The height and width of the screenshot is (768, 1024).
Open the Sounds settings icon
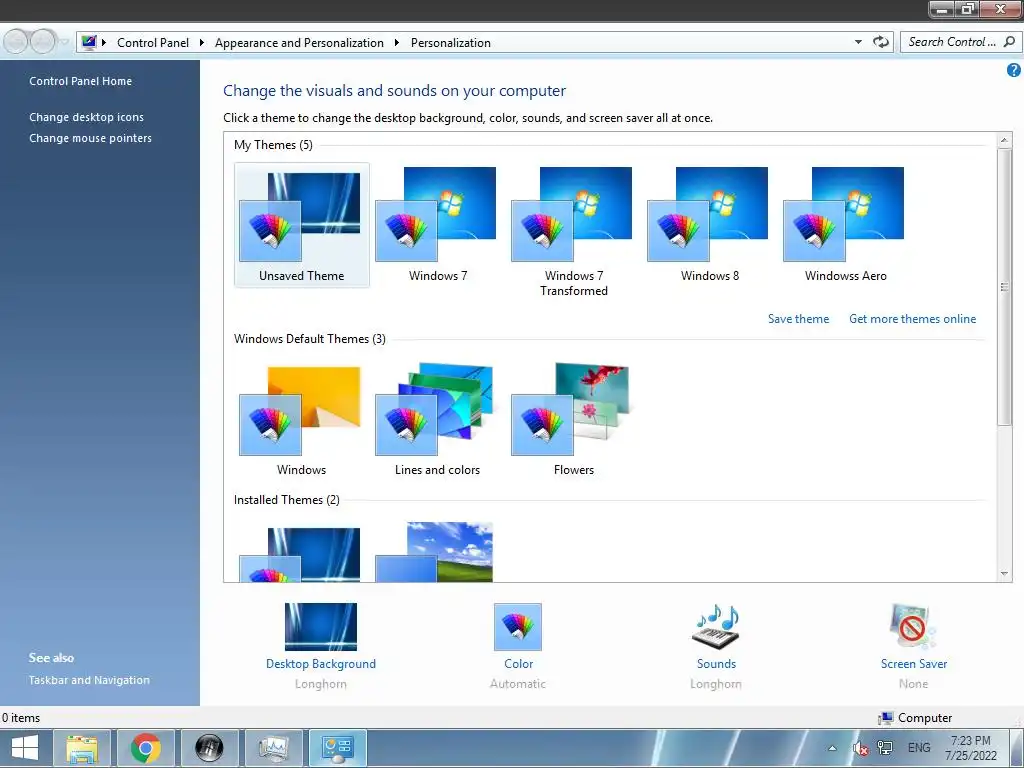716,627
